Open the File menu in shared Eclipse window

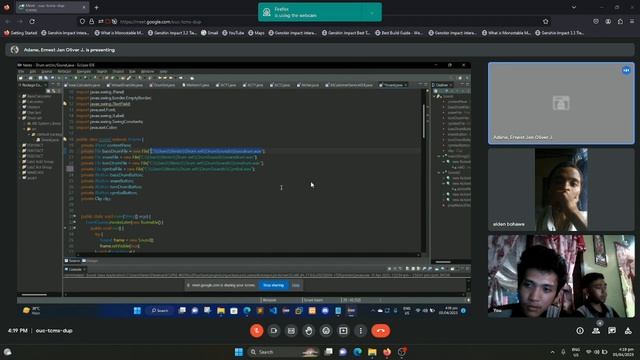coord(21,71)
